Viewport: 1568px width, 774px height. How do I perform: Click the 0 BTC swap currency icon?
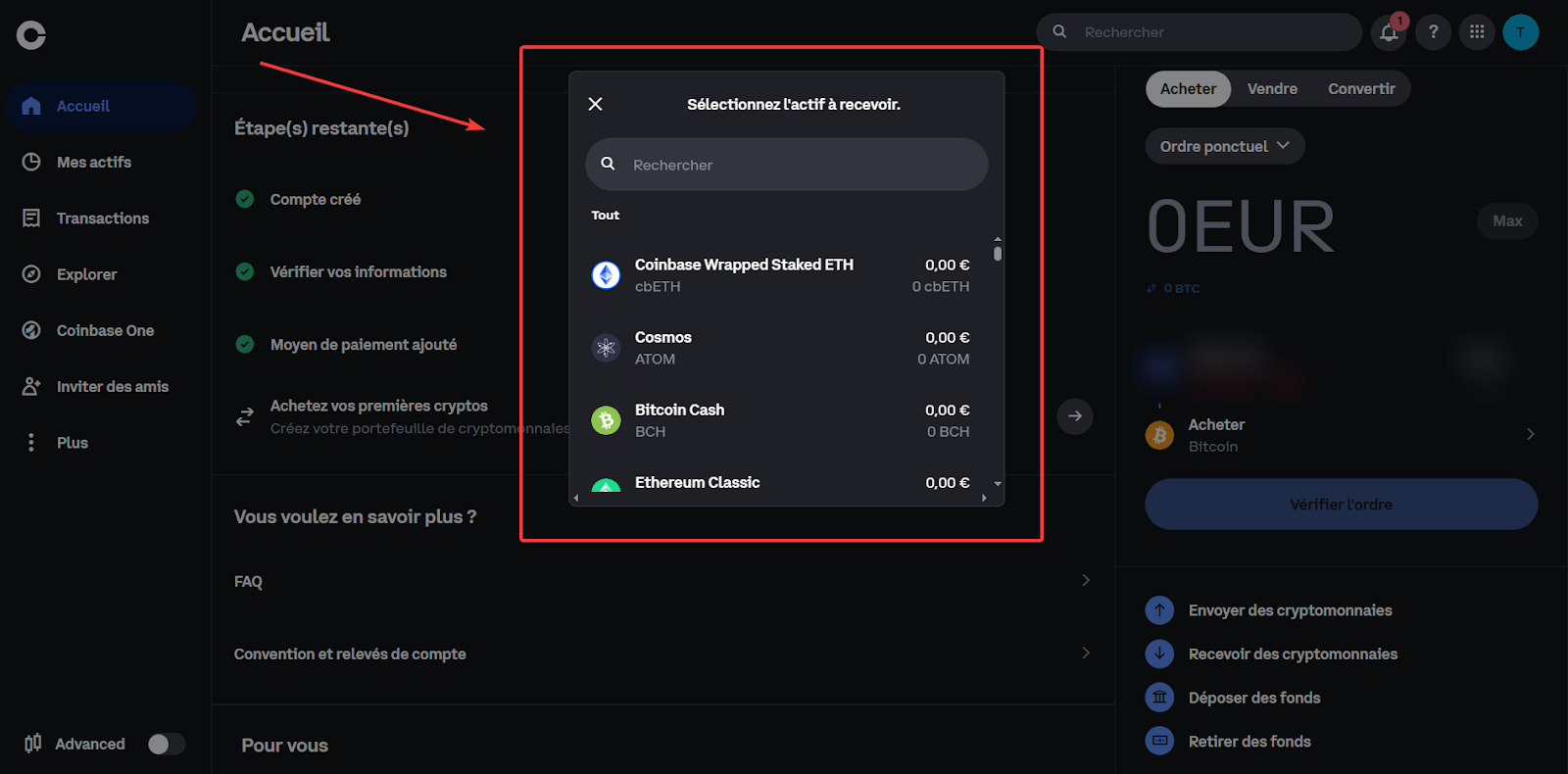click(1151, 288)
